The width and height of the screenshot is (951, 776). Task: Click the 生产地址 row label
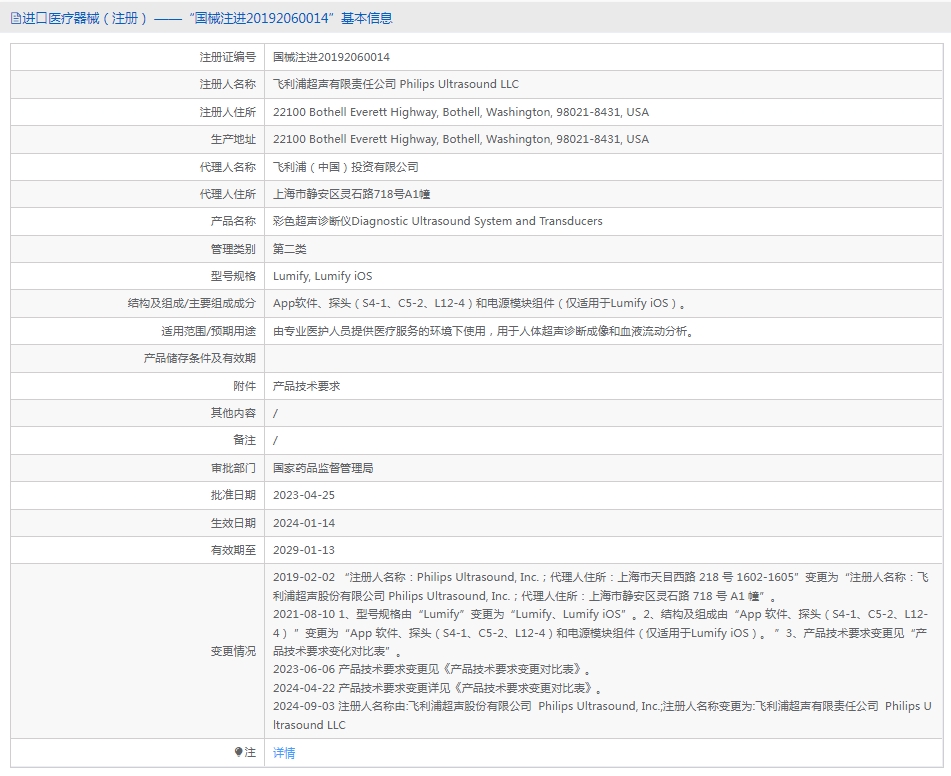tap(234, 140)
